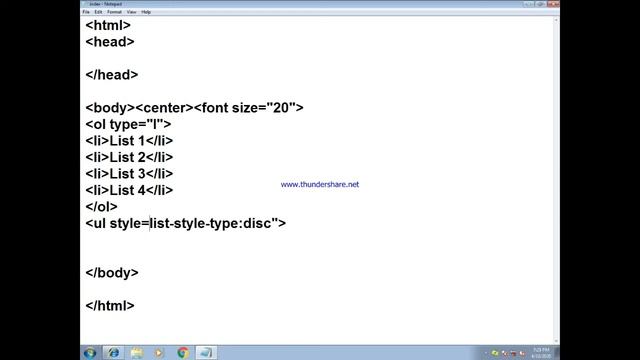This screenshot has height=360, width=640.
Task: Click the <li>List 2</li> line
Action: (x=129, y=157)
